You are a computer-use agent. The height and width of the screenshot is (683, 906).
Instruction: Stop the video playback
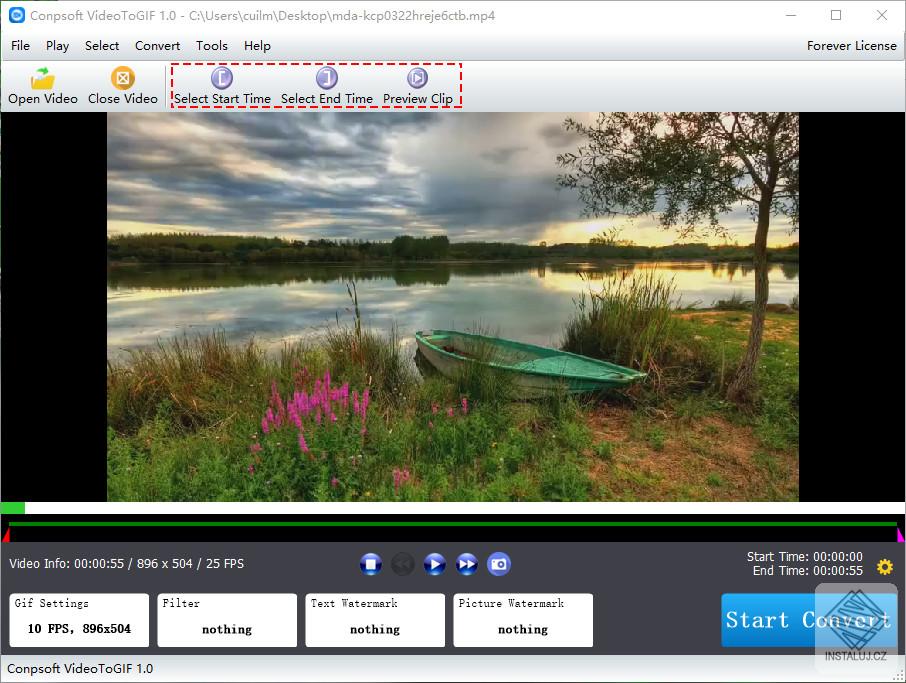point(371,563)
